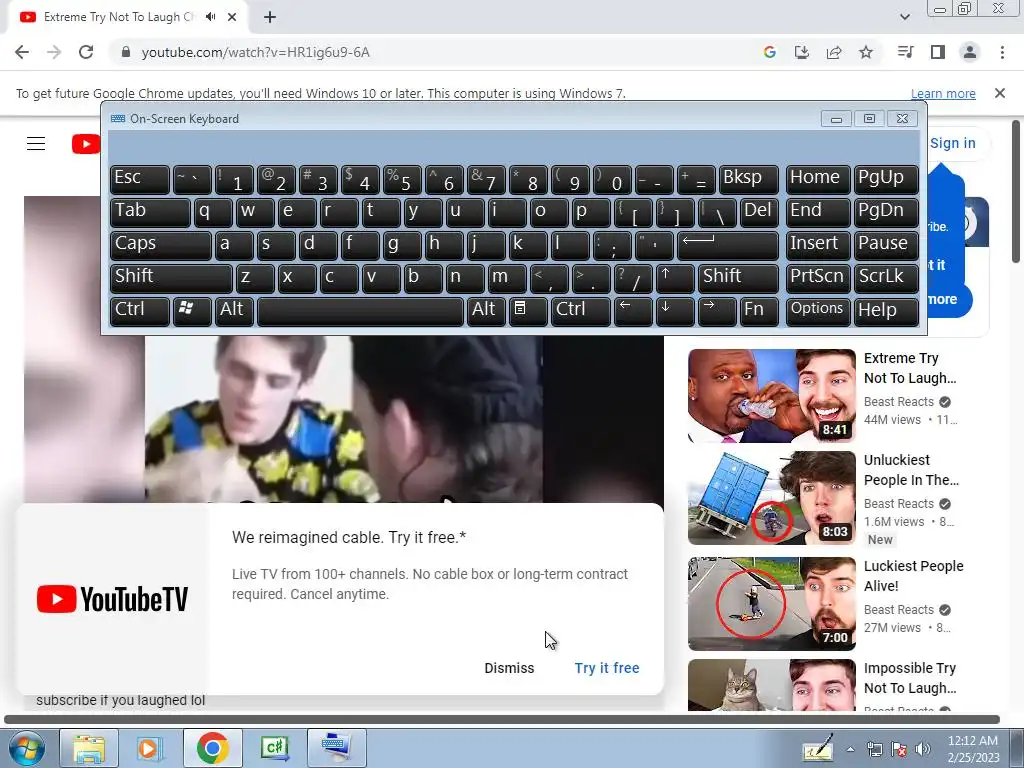Go back using the browser back arrow
Image resolution: width=1024 pixels, height=768 pixels.
click(x=22, y=52)
